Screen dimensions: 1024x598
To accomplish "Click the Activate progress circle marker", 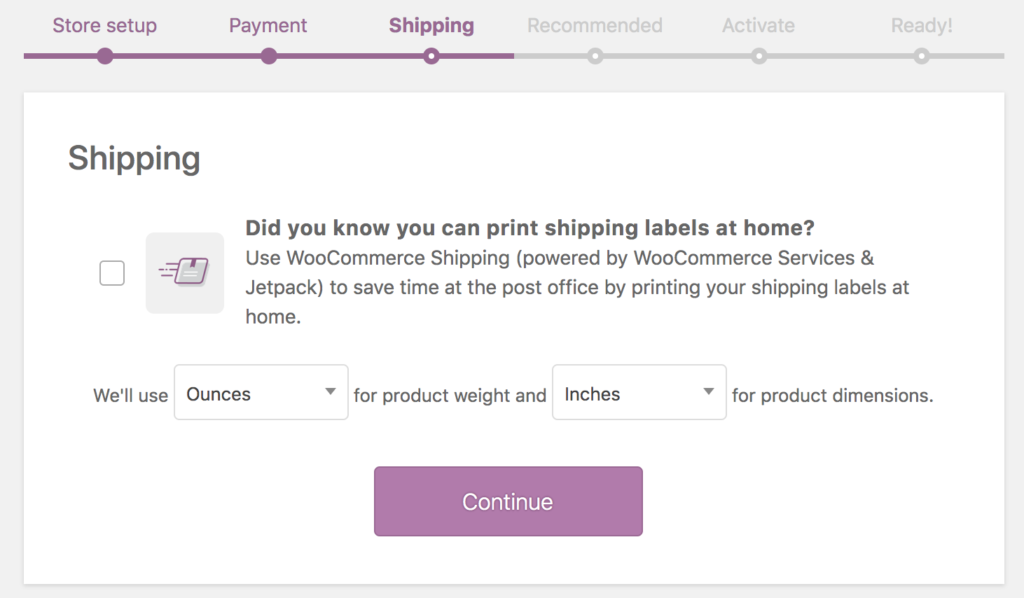I will click(x=759, y=56).
